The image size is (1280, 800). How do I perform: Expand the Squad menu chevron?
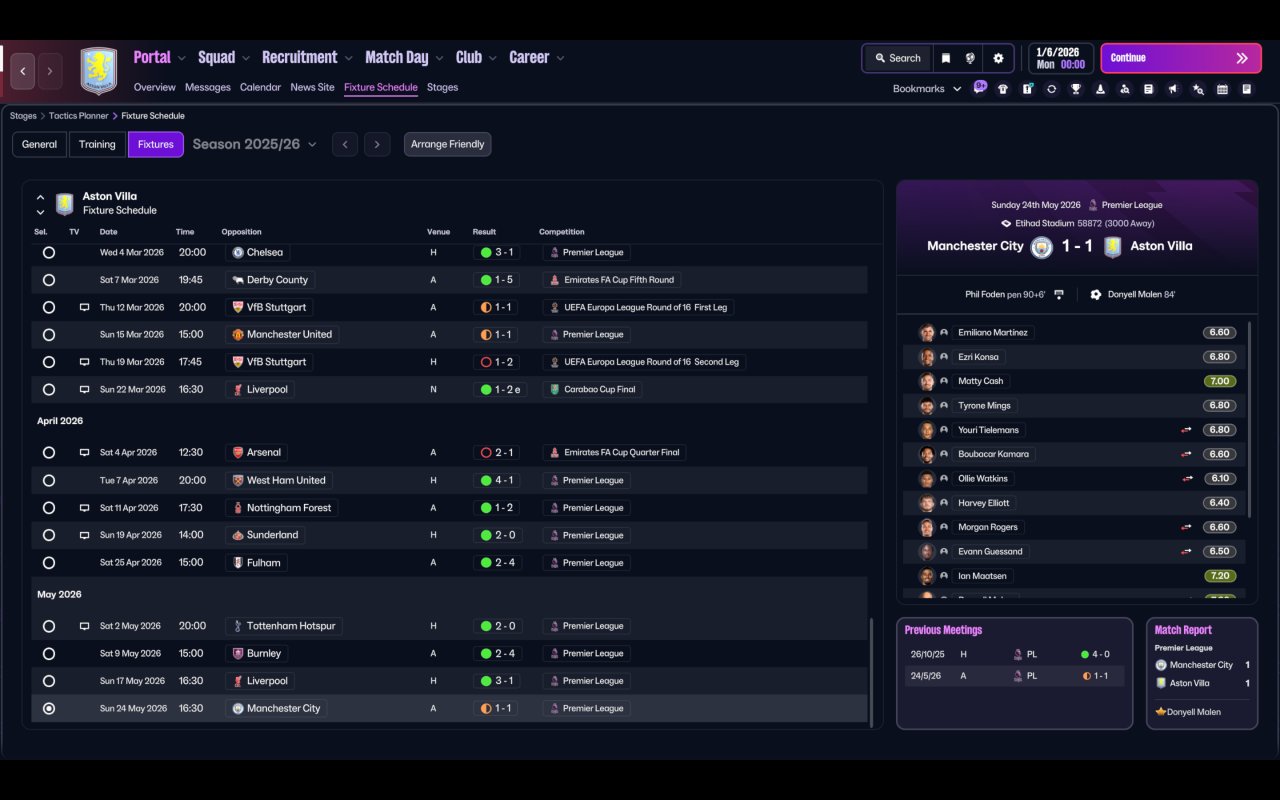point(246,58)
